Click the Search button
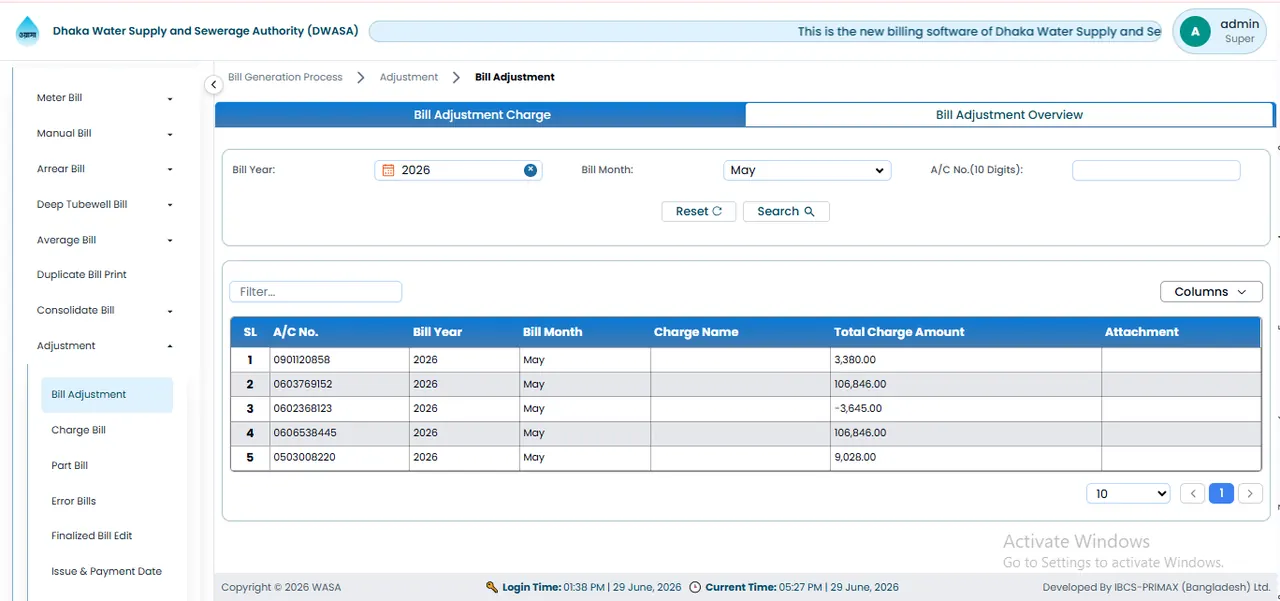1280x601 pixels. click(x=786, y=211)
